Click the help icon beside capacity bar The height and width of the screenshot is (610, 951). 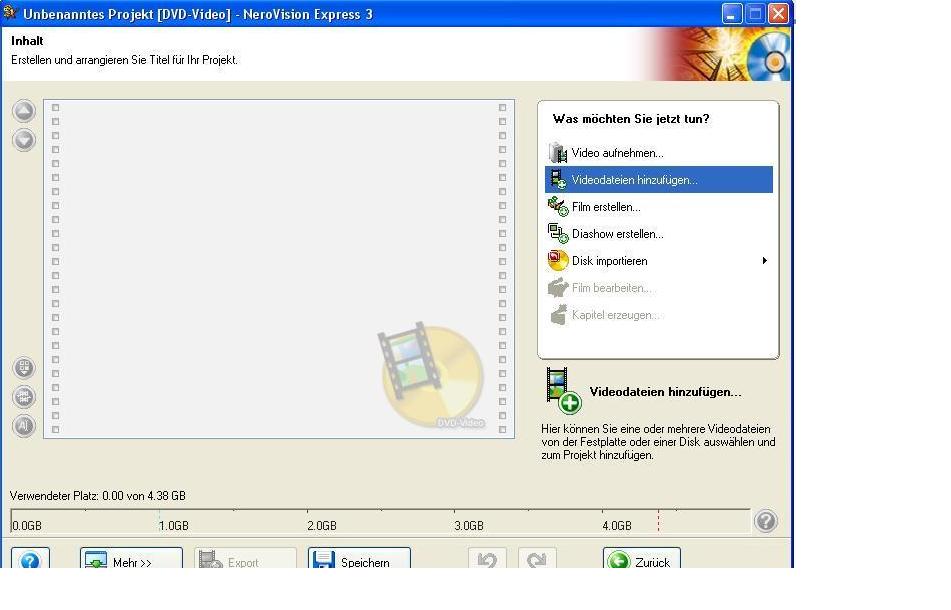pyautogui.click(x=766, y=521)
